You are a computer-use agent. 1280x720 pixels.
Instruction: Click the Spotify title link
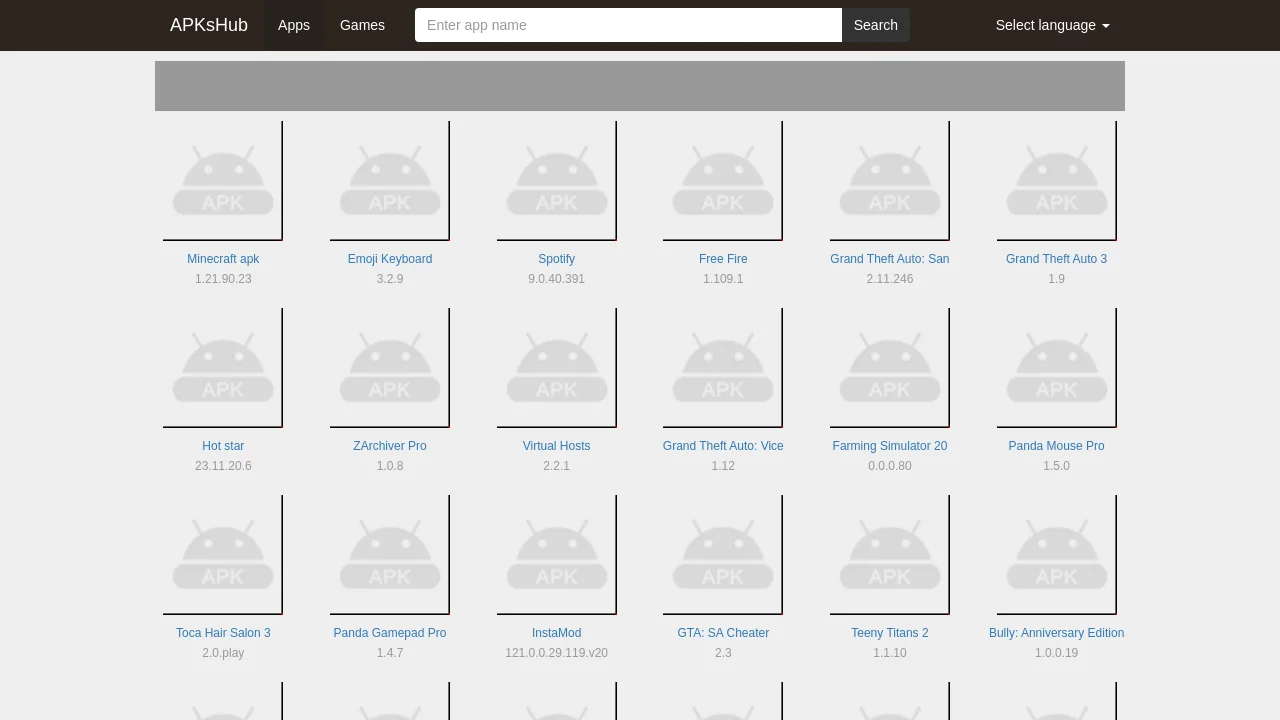coord(557,259)
